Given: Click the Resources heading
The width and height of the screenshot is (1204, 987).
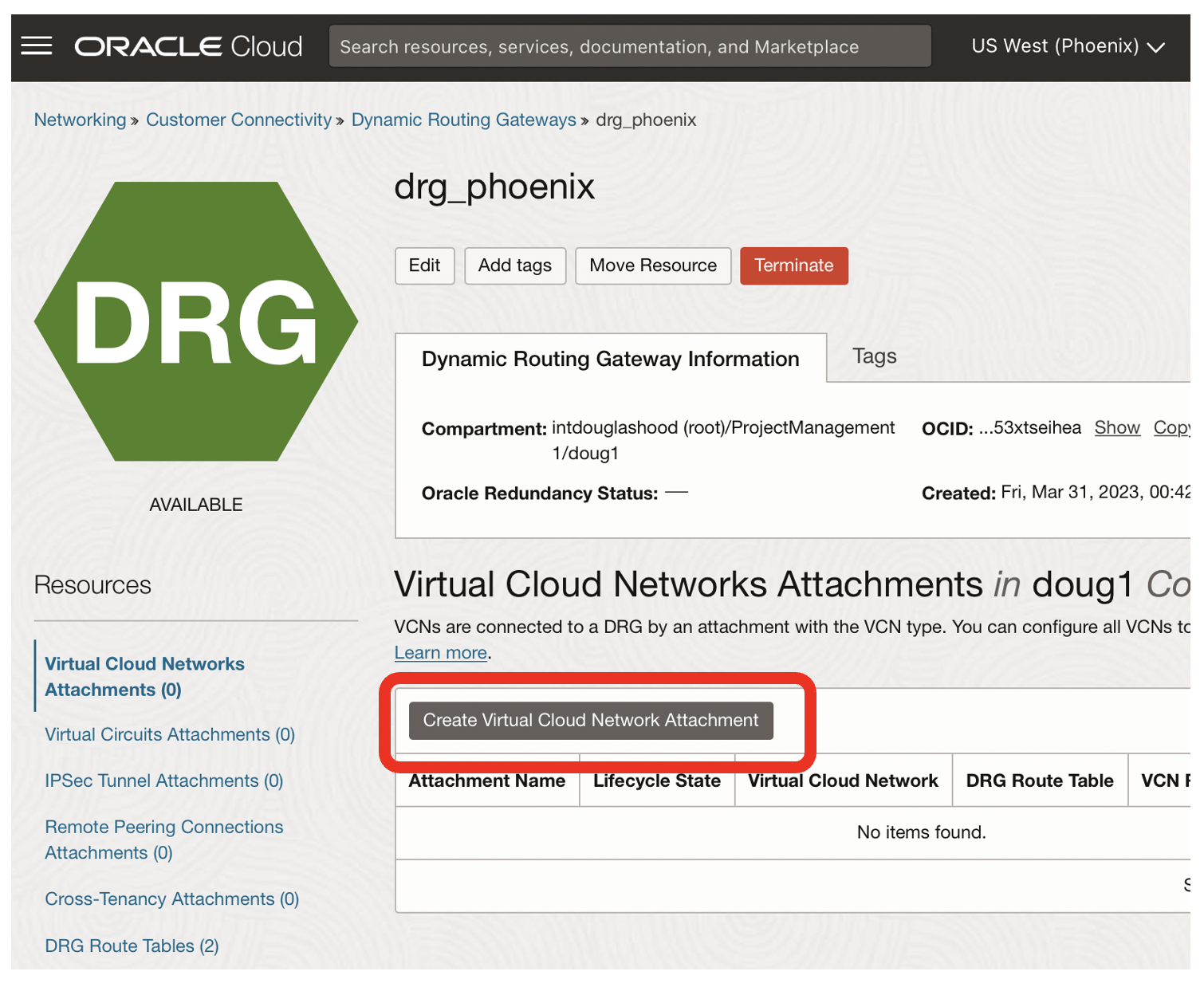Looking at the screenshot, I should tap(92, 585).
